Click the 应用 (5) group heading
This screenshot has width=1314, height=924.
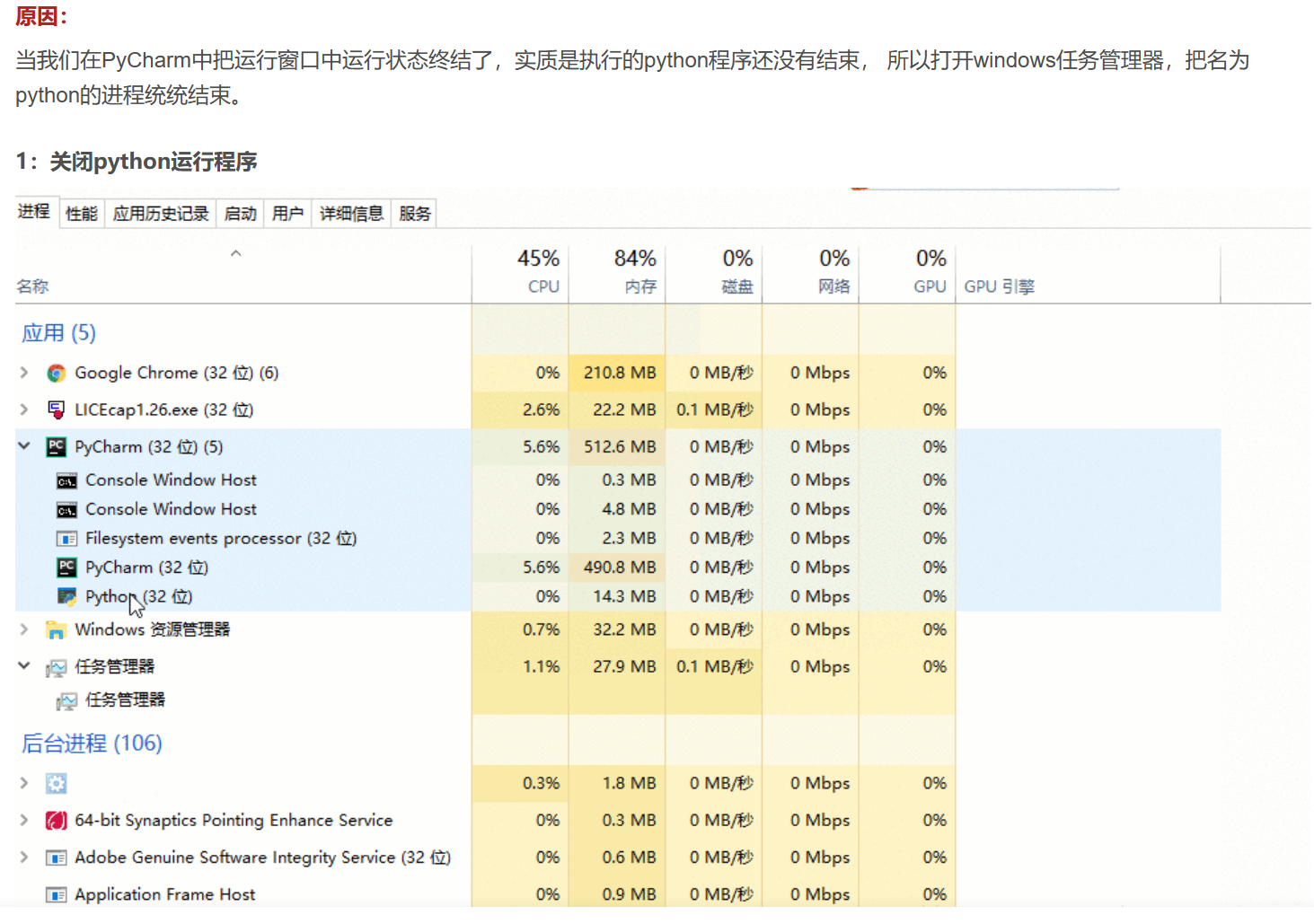(58, 333)
